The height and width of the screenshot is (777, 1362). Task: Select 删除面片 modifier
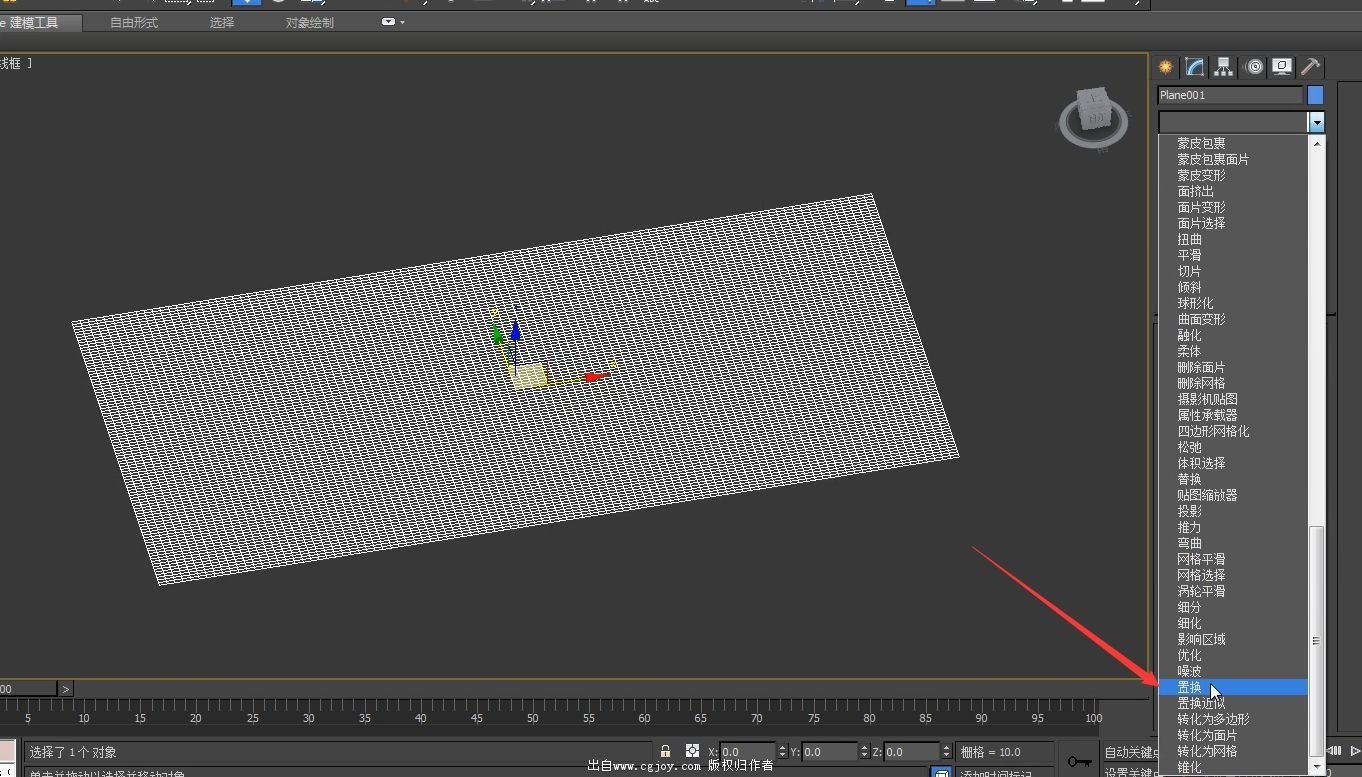1234,367
